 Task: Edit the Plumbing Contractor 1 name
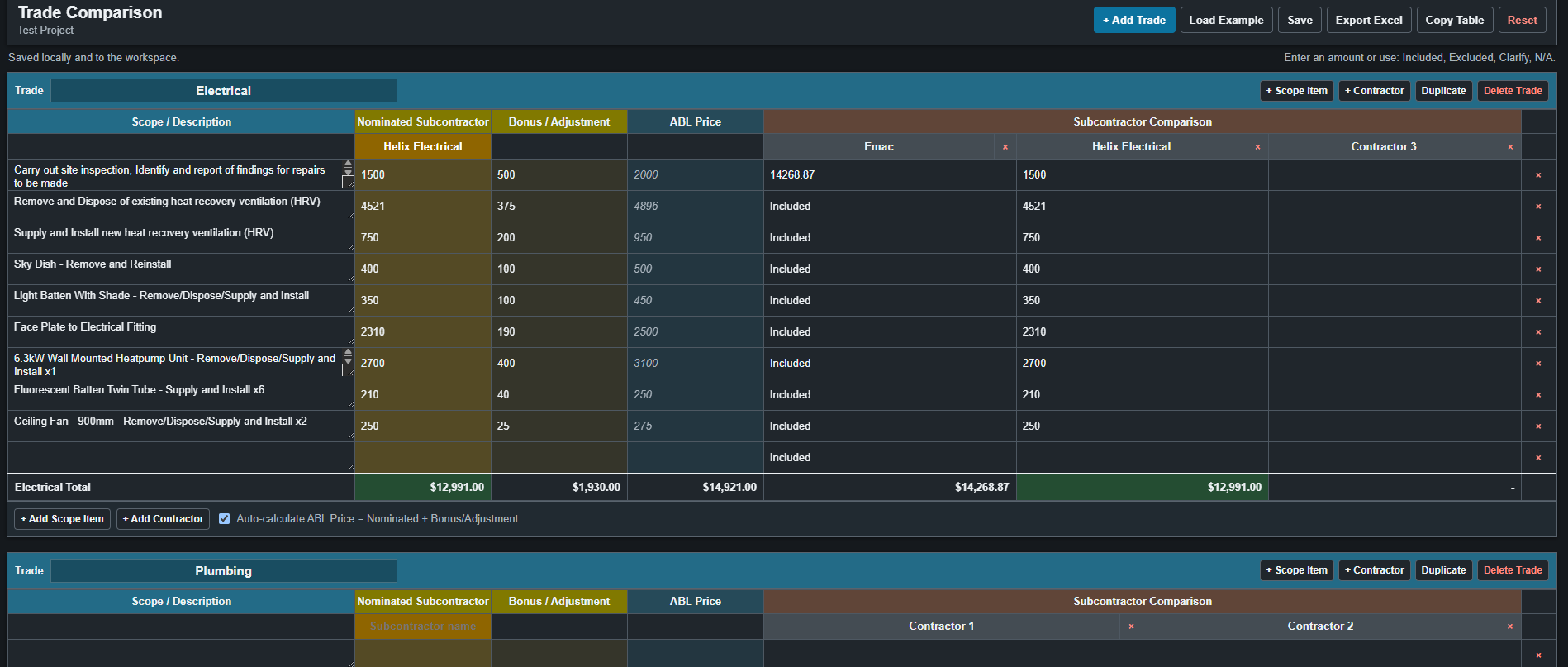[x=942, y=627]
